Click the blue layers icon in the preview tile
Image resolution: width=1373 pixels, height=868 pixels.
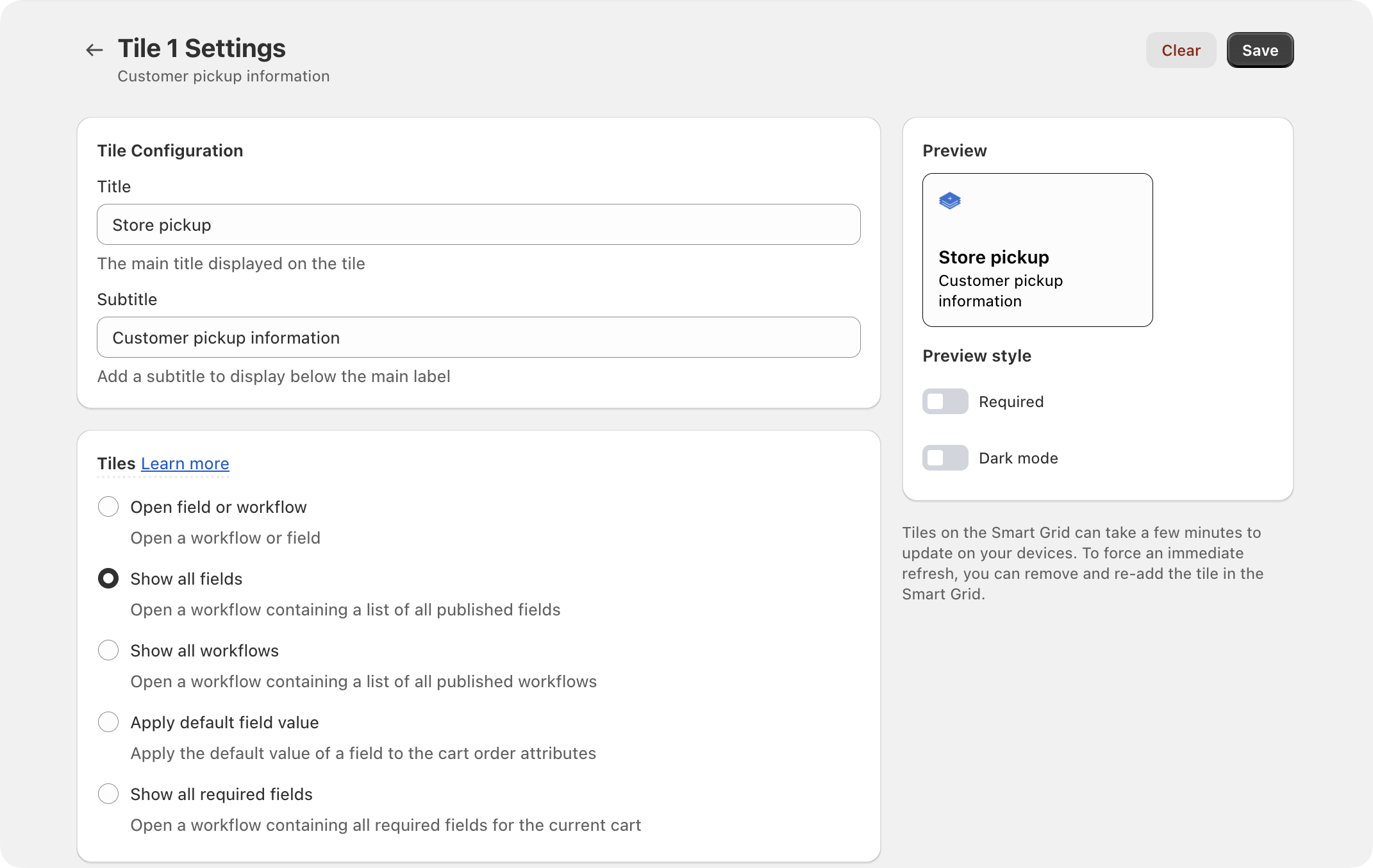[950, 200]
